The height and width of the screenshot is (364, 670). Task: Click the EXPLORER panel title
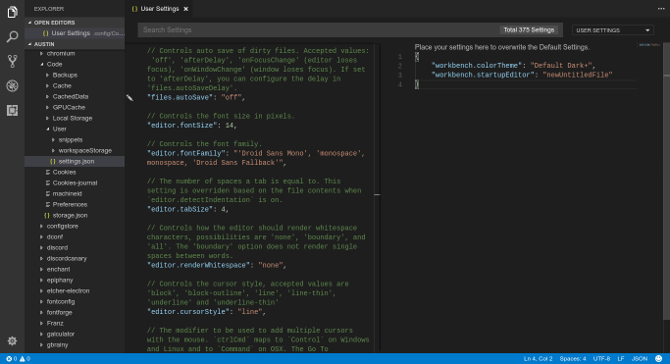coord(49,9)
